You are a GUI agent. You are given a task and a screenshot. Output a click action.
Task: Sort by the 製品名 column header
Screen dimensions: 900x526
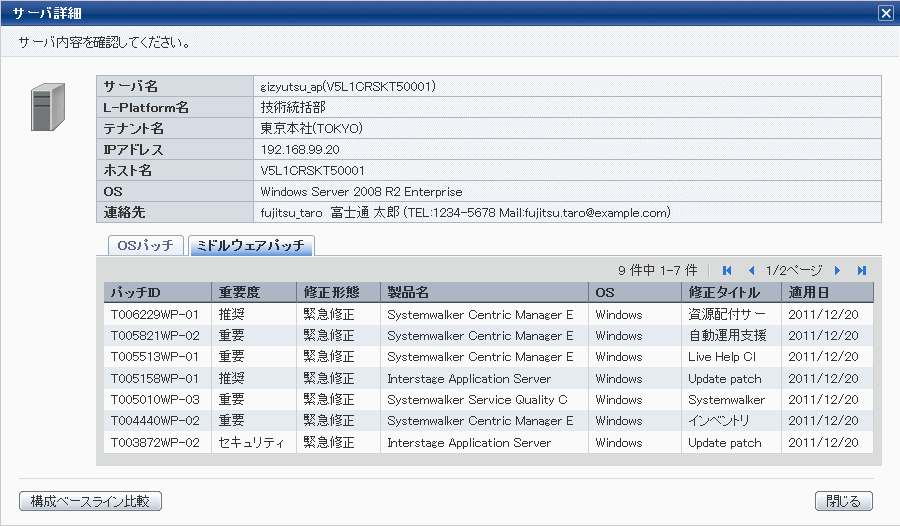point(484,292)
